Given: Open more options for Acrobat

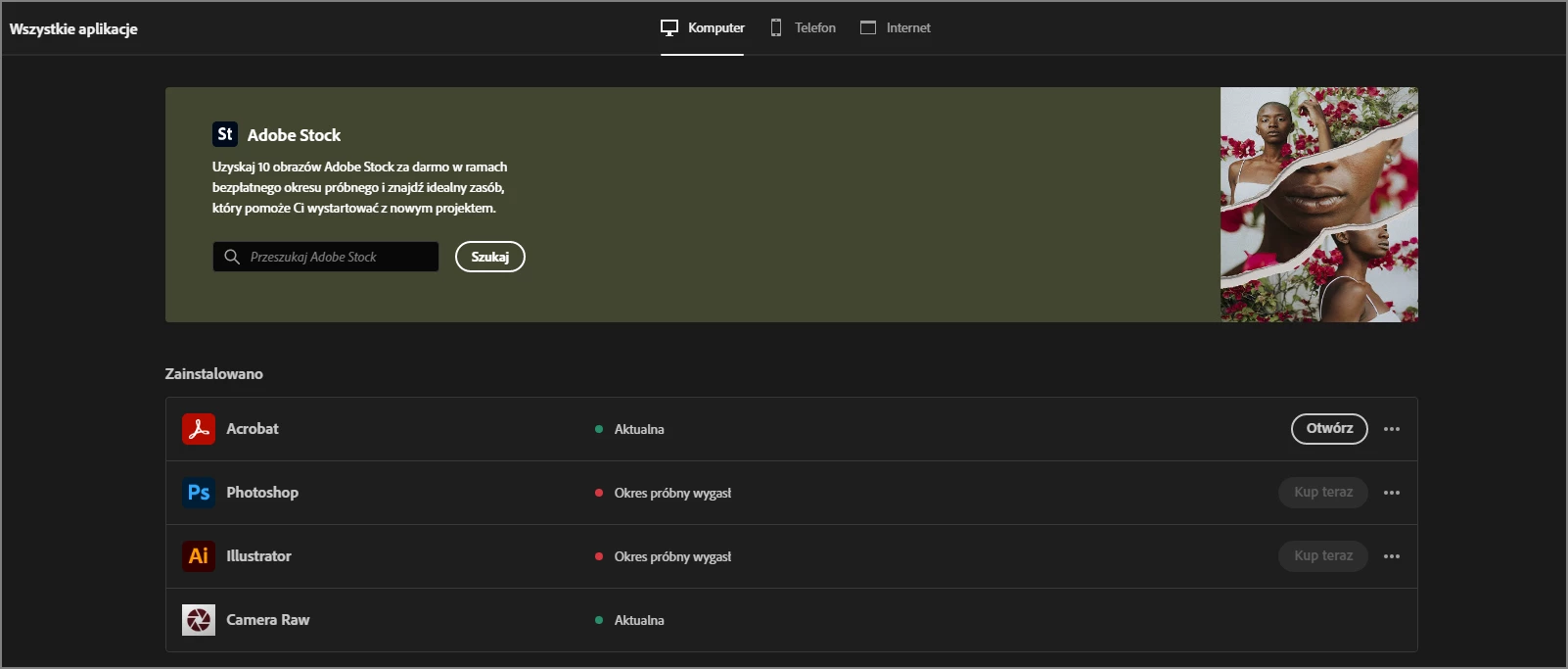Looking at the screenshot, I should point(1392,429).
